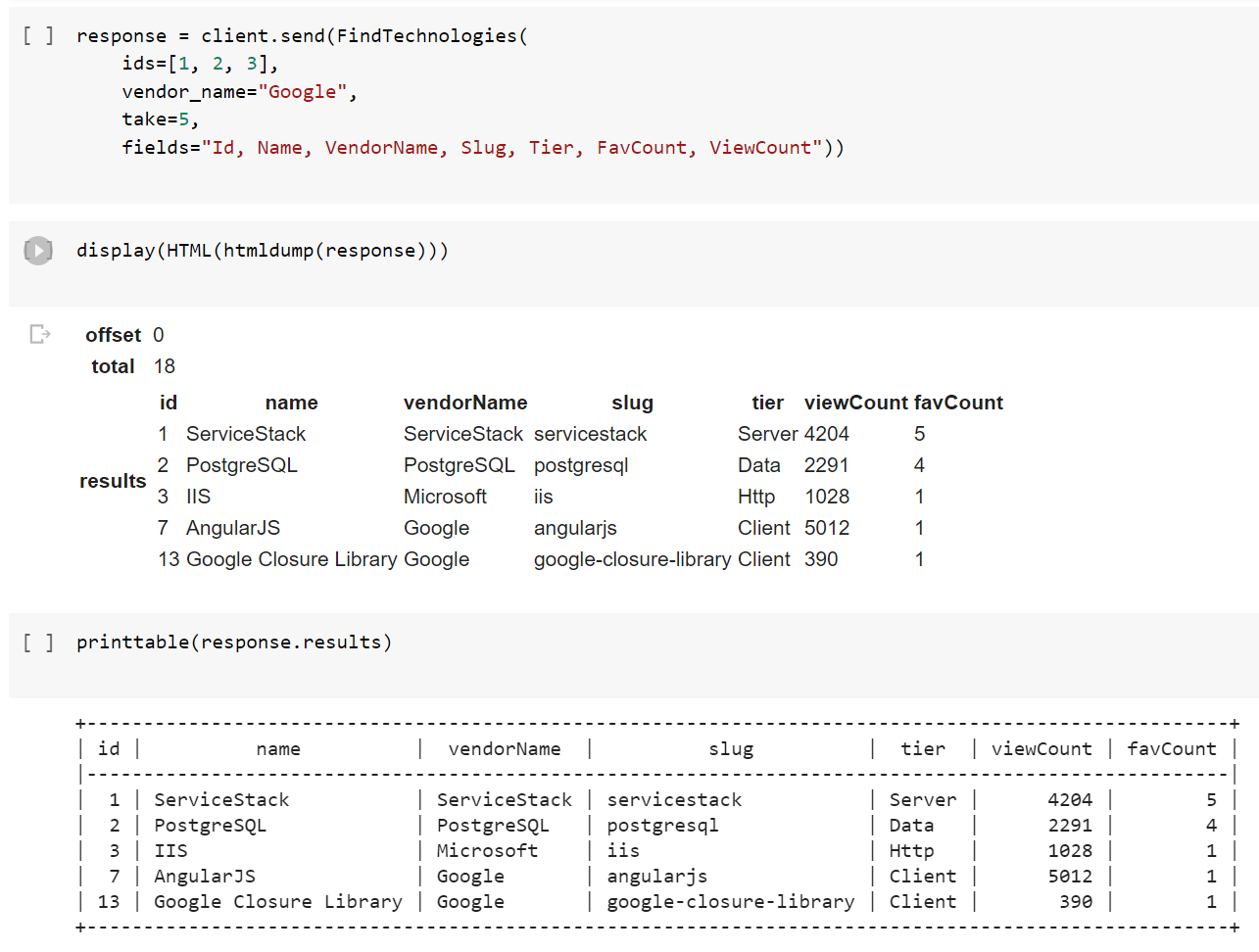Click the 'name' header in the HTML table
Image resolution: width=1259 pixels, height=952 pixels.
291,403
